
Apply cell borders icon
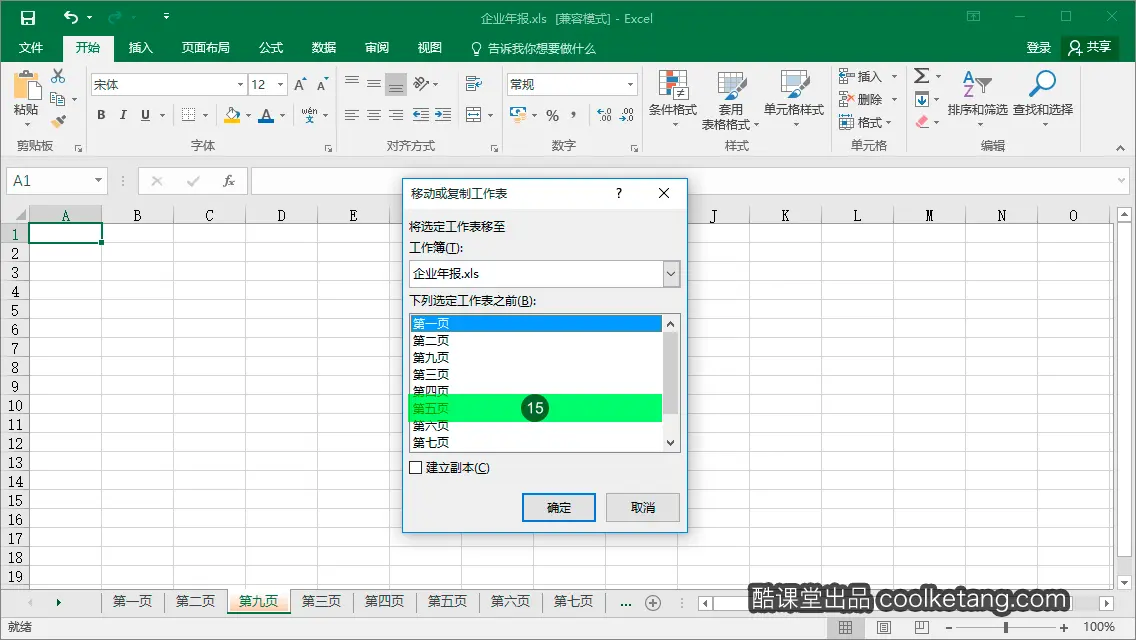(x=188, y=115)
